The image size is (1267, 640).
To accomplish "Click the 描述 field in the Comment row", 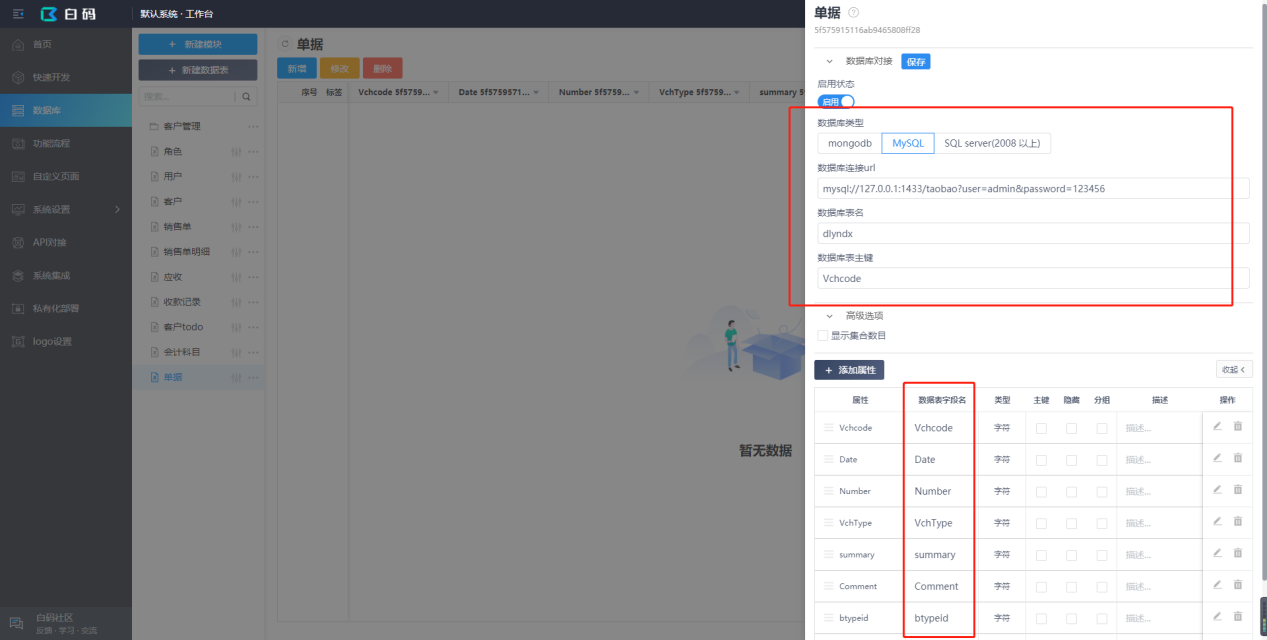I will point(1160,587).
